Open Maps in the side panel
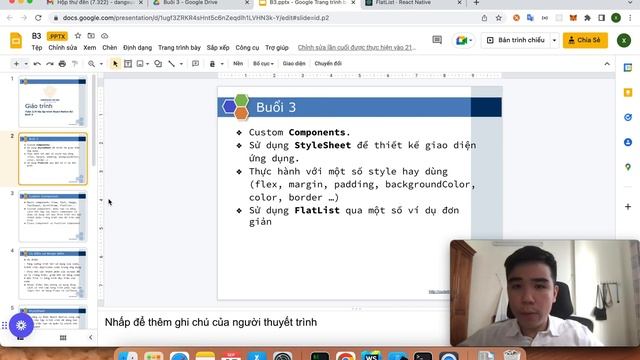Screen dimensions: 640x360 (x=628, y=167)
